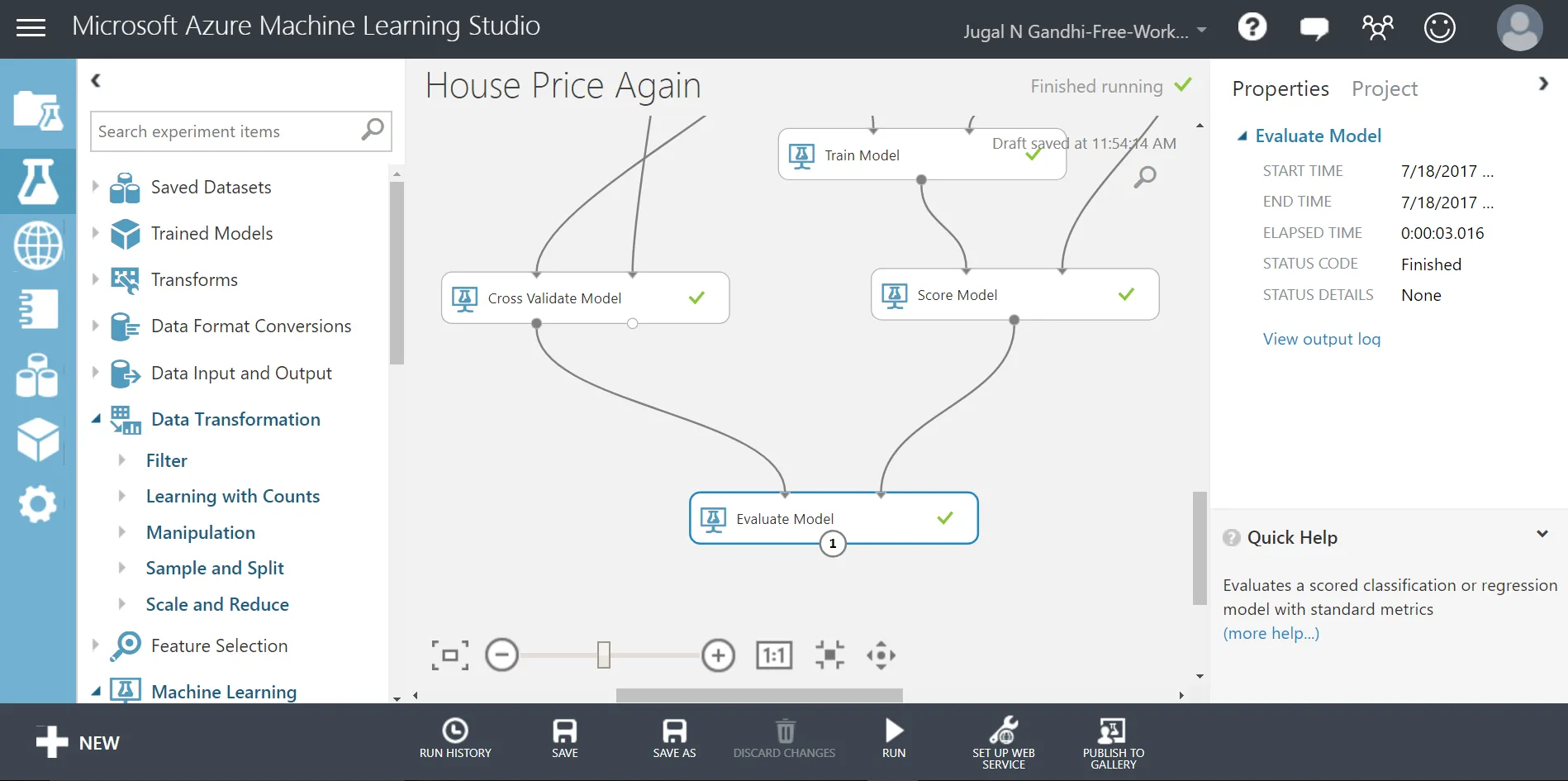Expand the Saved Datasets category
The image size is (1568, 781).
pos(96,187)
